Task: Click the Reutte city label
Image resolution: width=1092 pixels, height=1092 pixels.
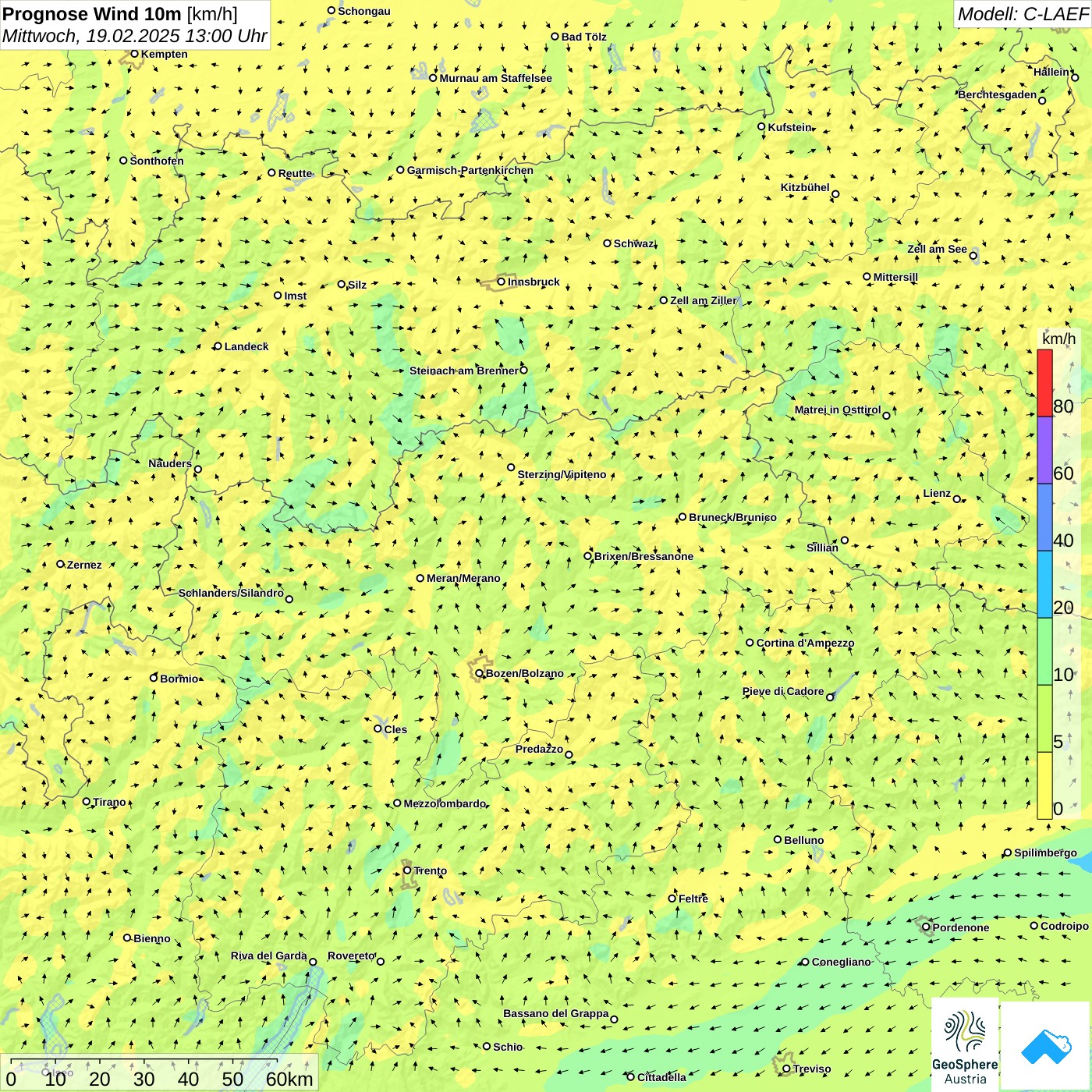Action: coord(295,173)
